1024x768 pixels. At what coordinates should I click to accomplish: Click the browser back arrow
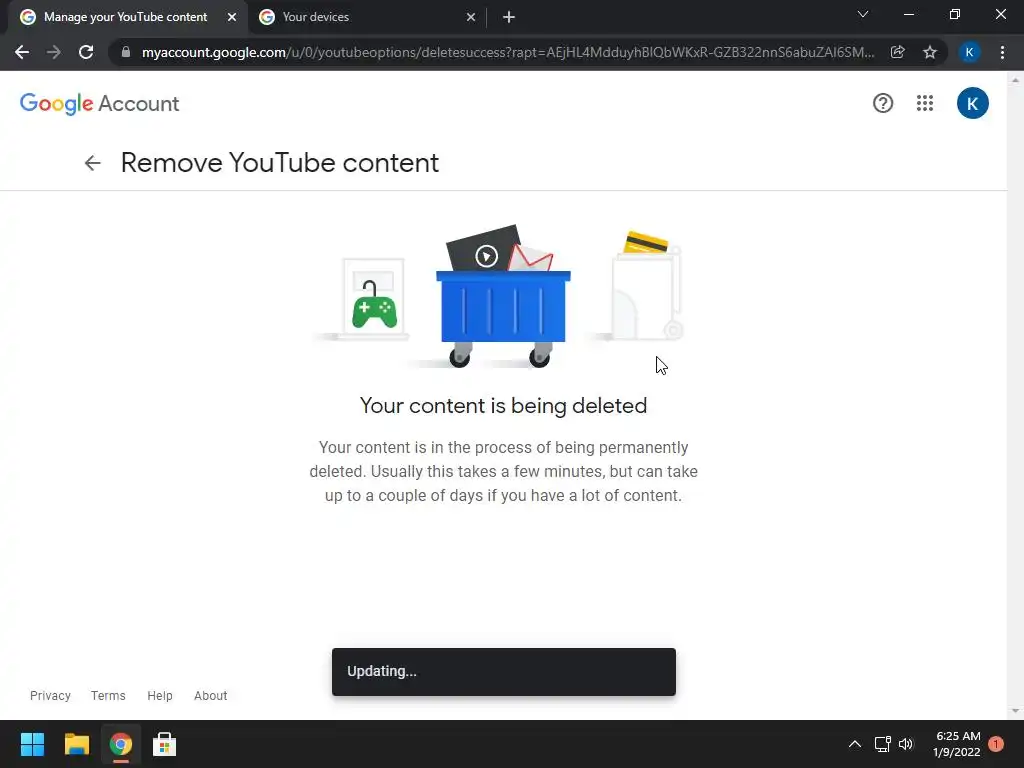pos(22,52)
